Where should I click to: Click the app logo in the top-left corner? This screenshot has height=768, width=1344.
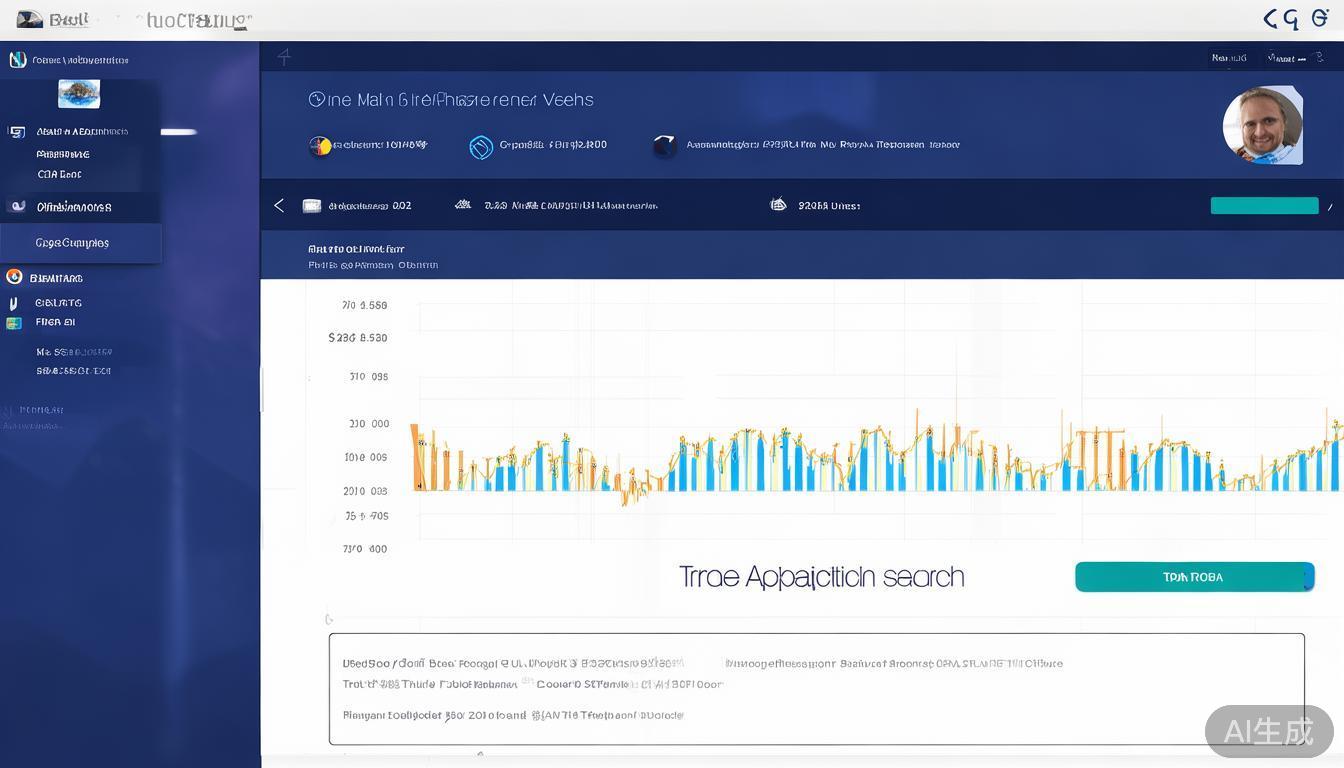(x=30, y=19)
